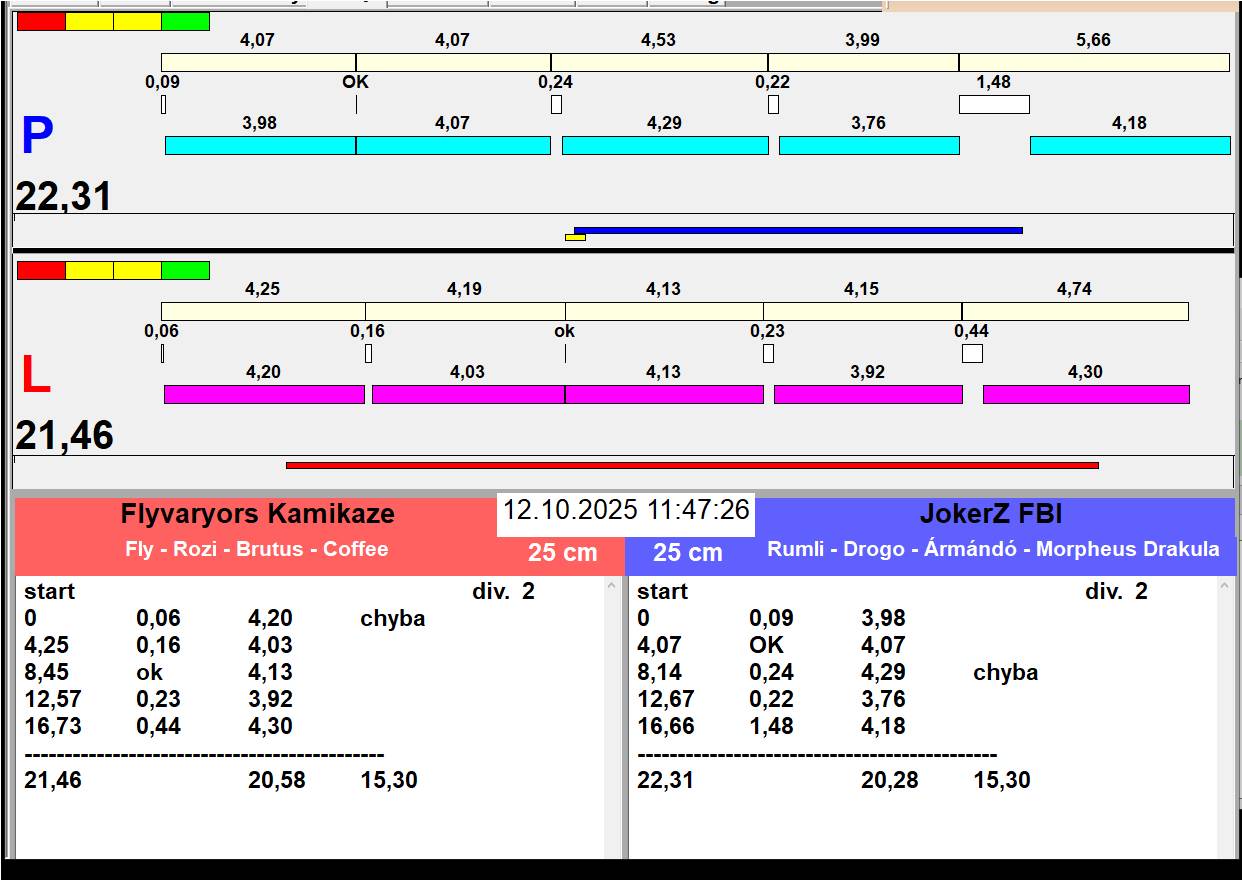The width and height of the screenshot is (1242, 880).
Task: Click the magenta 4,20 run bar
Action: (x=264, y=394)
